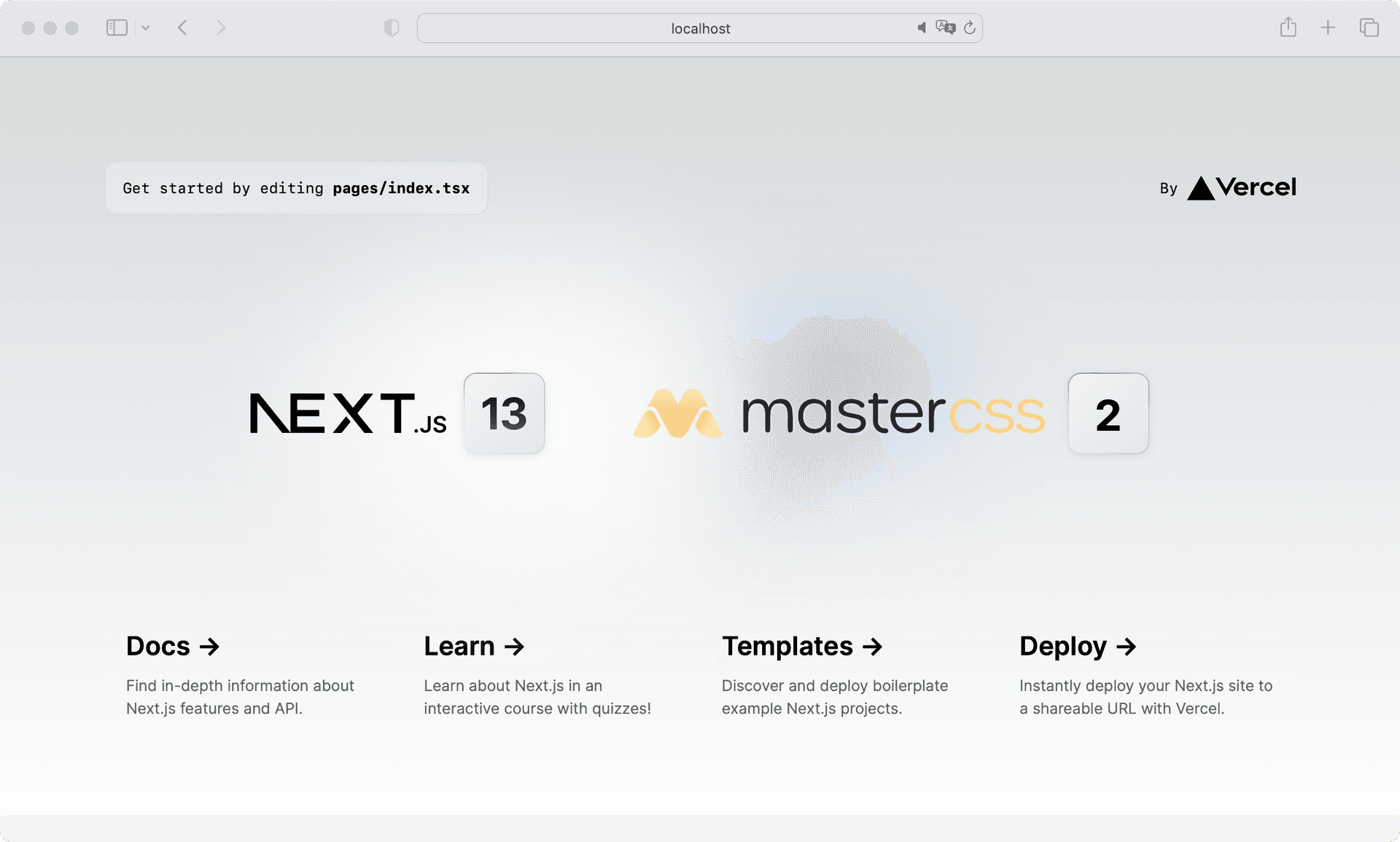Click "a shareable URL with Vercel." text
The height and width of the screenshot is (842, 1400).
1121,709
